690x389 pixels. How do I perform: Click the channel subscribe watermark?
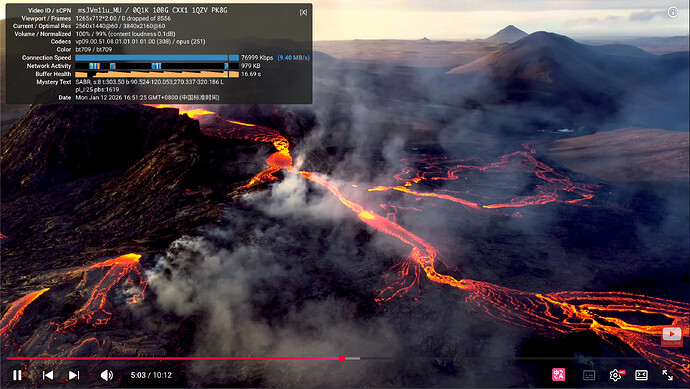click(x=672, y=336)
